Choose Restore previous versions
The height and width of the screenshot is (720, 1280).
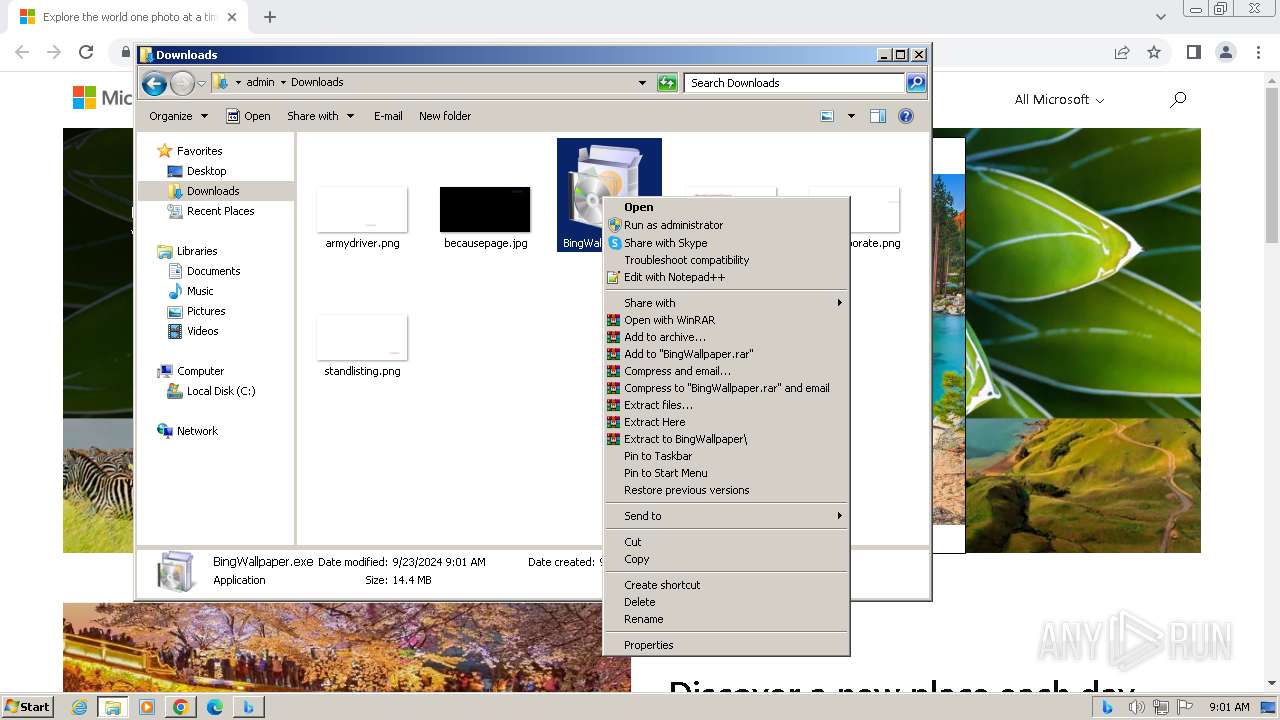727,490
